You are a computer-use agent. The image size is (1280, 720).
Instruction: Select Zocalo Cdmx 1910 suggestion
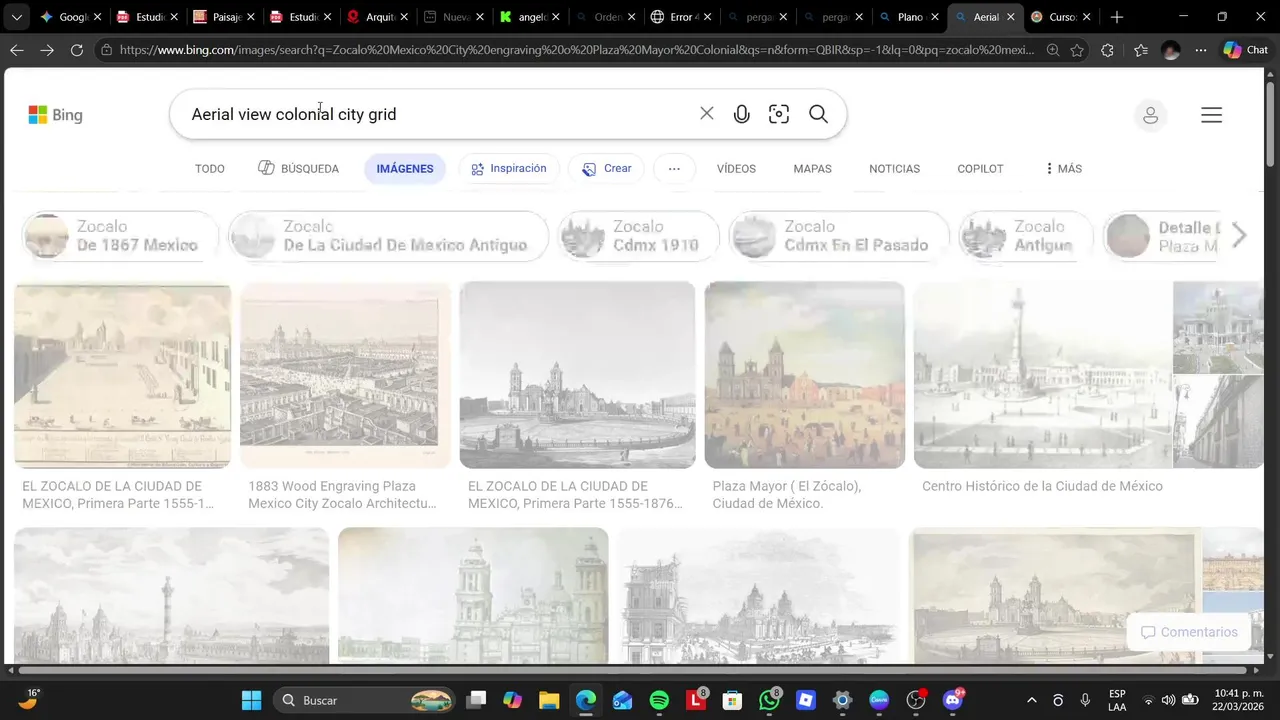click(639, 236)
